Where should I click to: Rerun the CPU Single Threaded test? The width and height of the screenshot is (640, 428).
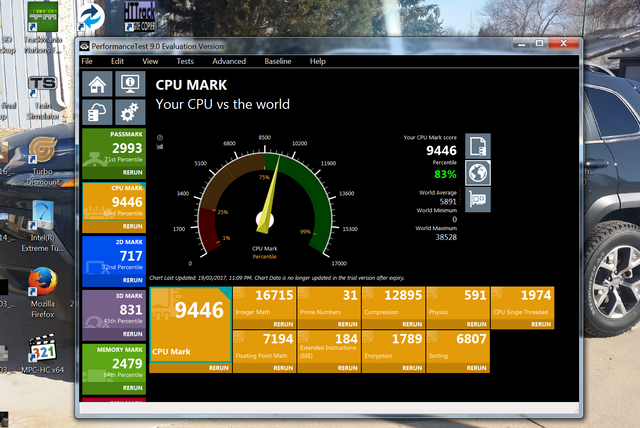[x=541, y=324]
